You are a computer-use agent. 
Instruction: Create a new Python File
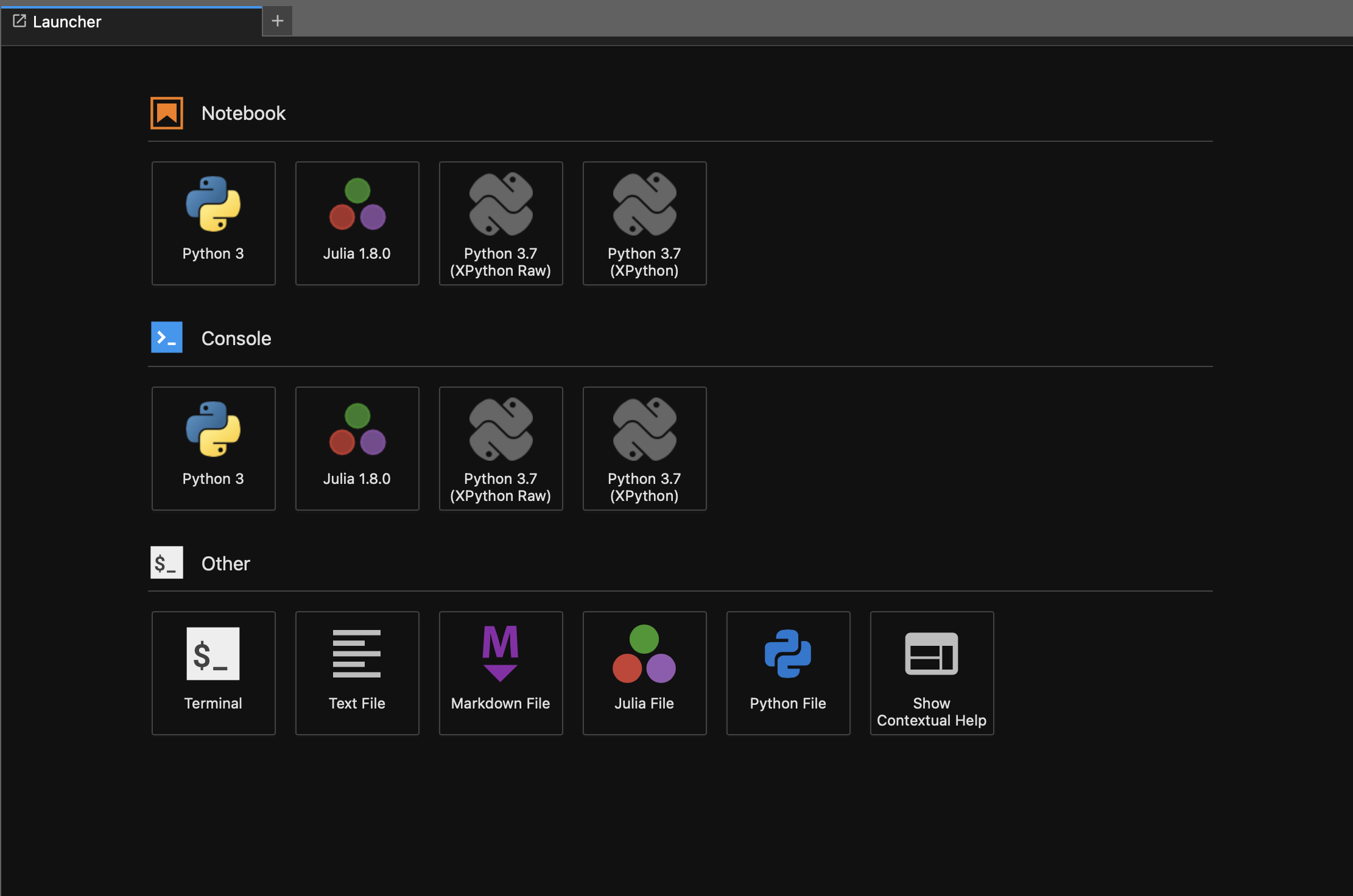coord(788,673)
